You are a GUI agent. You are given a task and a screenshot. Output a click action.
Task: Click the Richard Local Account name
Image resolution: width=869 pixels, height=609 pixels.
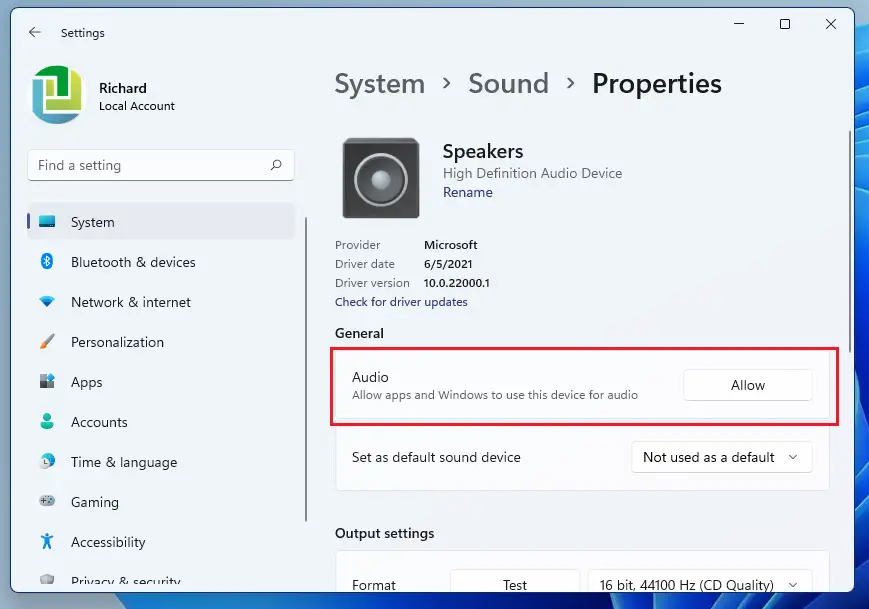coord(136,96)
